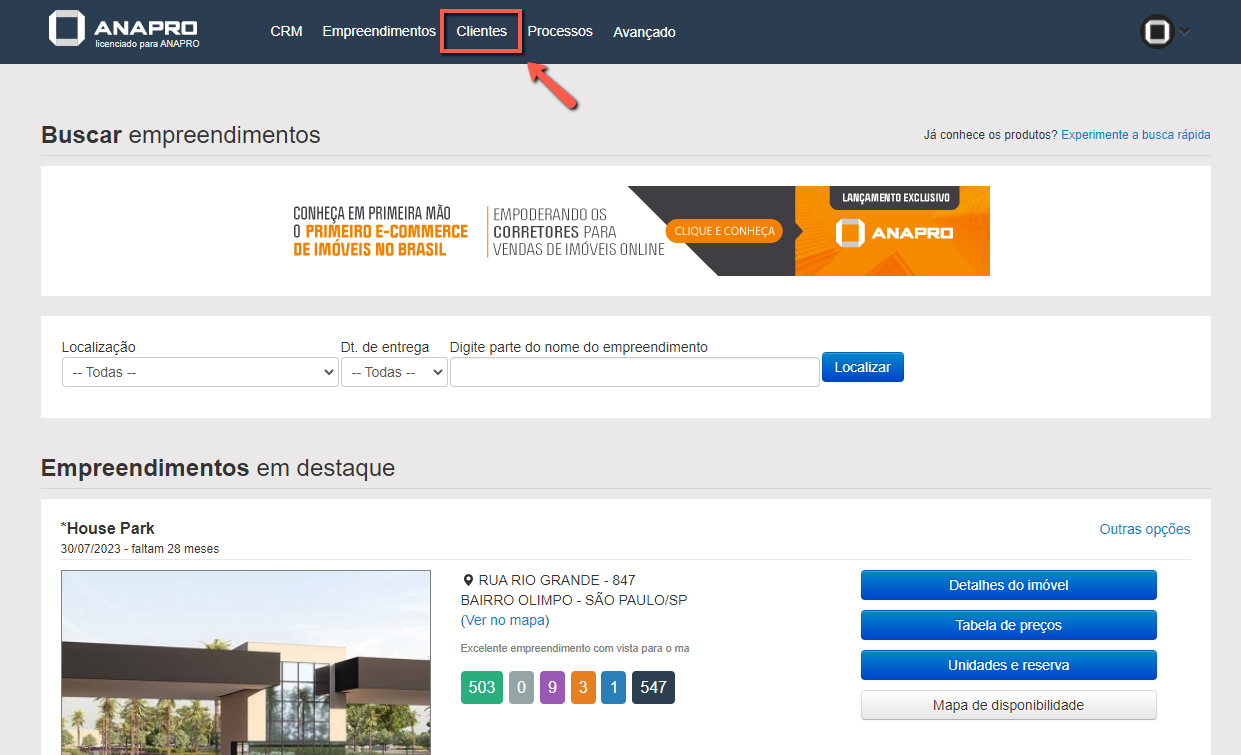1241x755 pixels.
Task: Click the blue 1 units badge
Action: (x=613, y=687)
